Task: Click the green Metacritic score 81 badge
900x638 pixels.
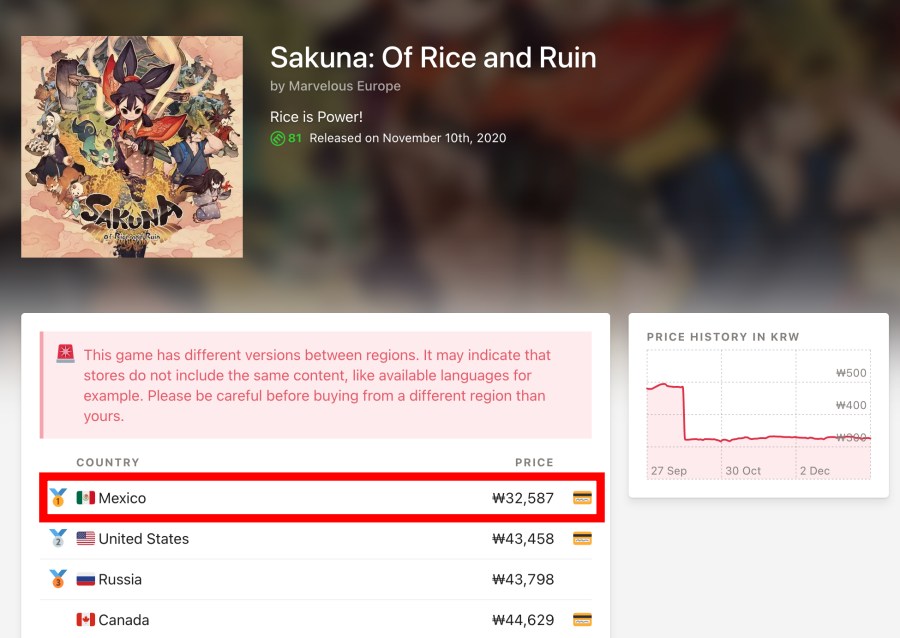Action: (286, 138)
